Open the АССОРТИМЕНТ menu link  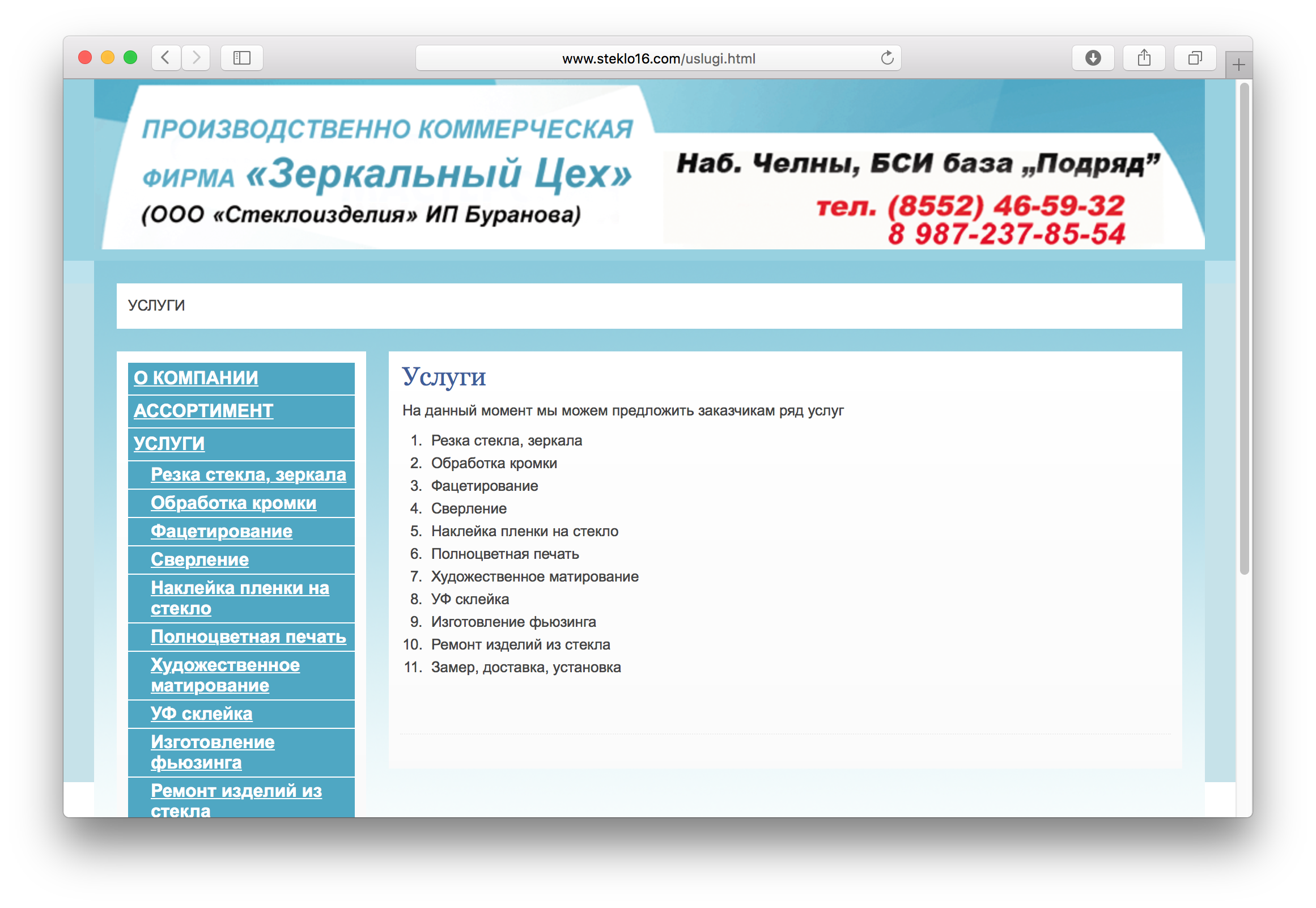(x=203, y=411)
